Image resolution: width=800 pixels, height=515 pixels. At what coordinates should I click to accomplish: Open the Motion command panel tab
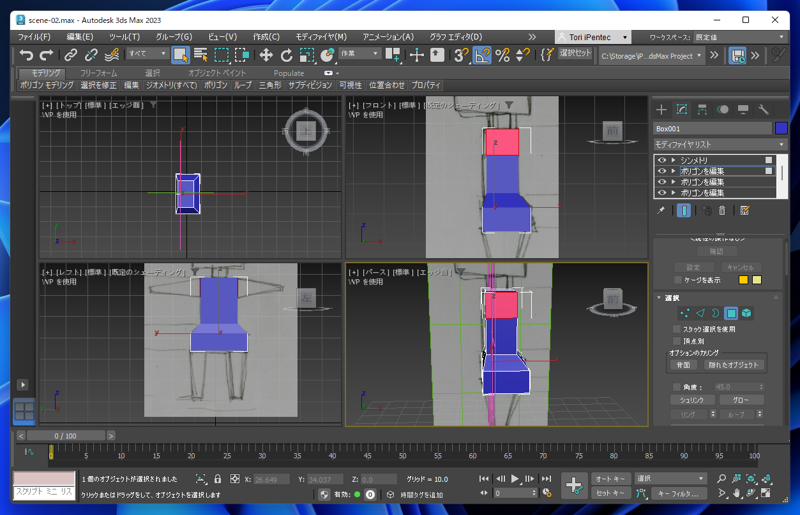tap(723, 109)
